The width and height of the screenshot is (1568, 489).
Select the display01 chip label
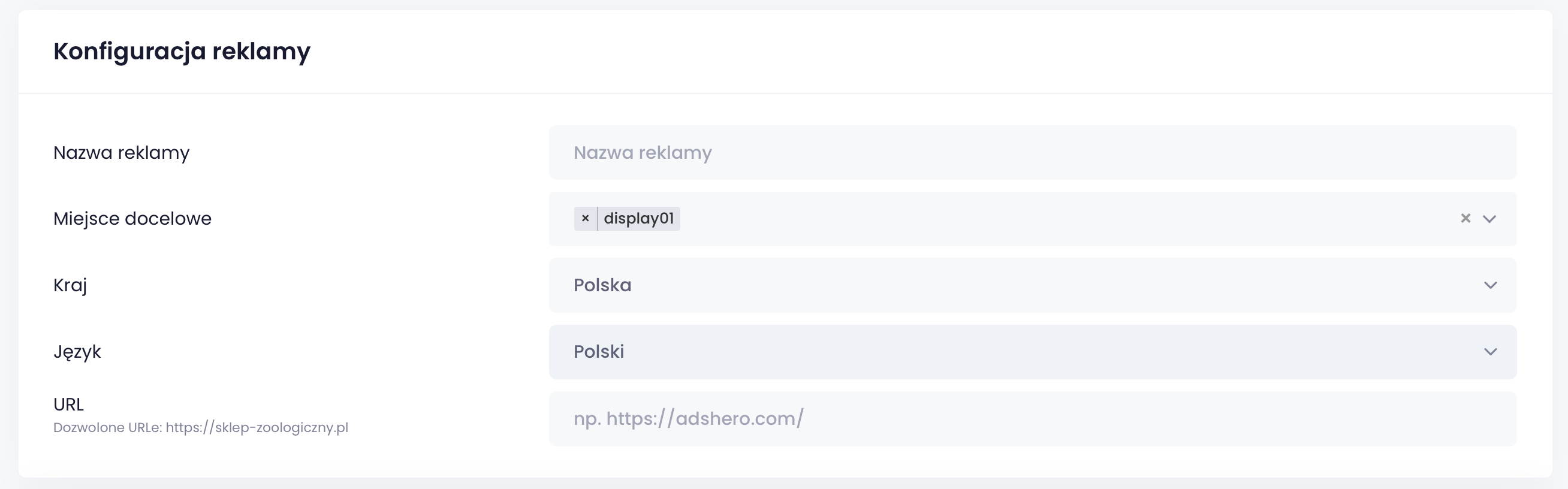pos(638,218)
